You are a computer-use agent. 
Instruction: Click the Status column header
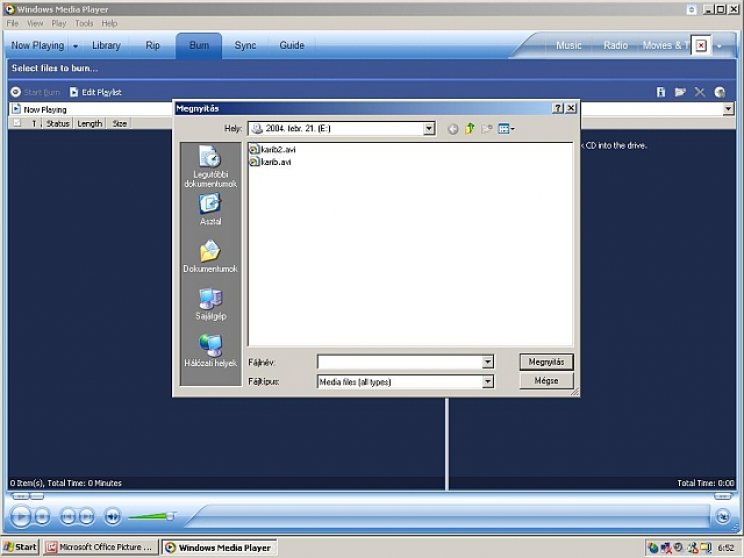[x=58, y=123]
